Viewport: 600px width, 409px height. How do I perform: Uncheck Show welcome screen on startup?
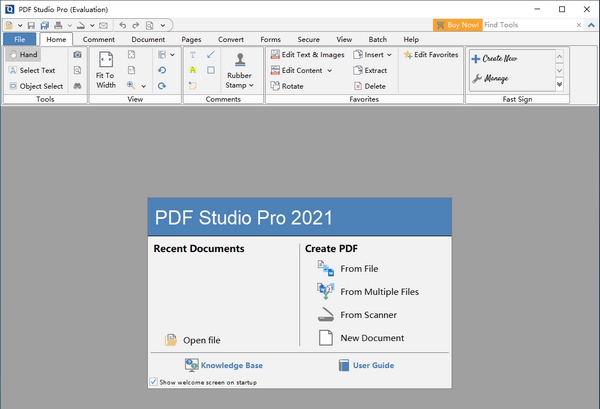click(153, 381)
